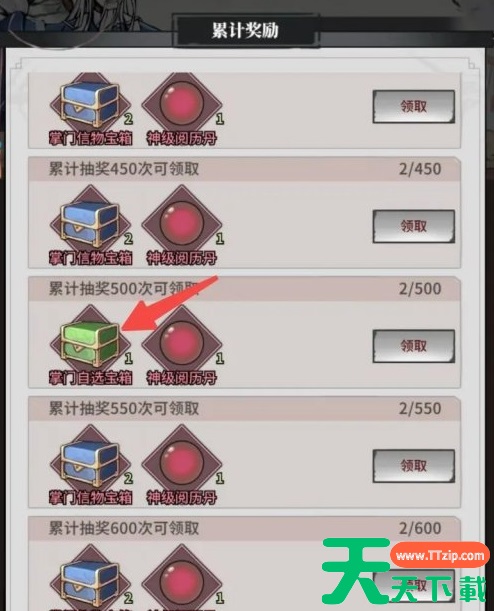
Task: Claim the 500-draw reward with 领取
Action: (x=414, y=346)
